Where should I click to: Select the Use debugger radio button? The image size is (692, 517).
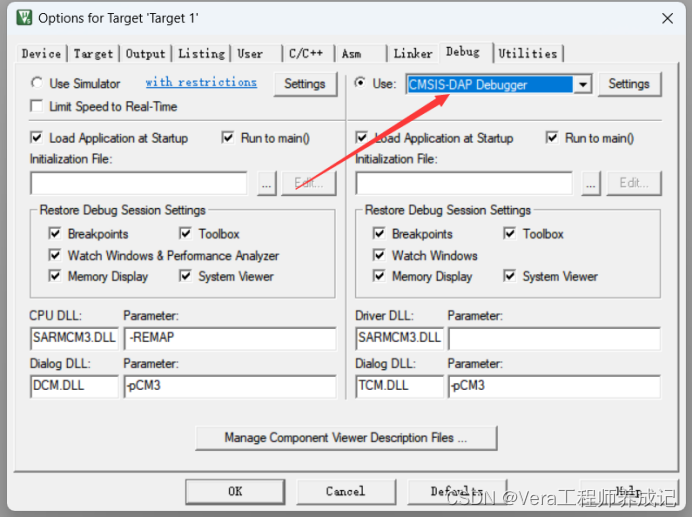click(x=361, y=83)
